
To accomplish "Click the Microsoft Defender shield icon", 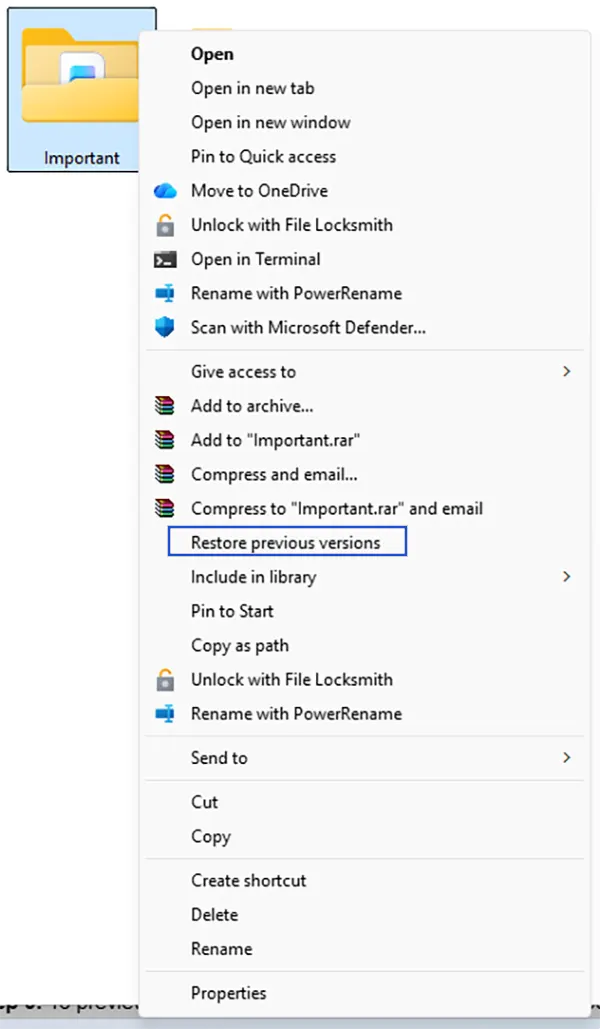I will coord(165,327).
